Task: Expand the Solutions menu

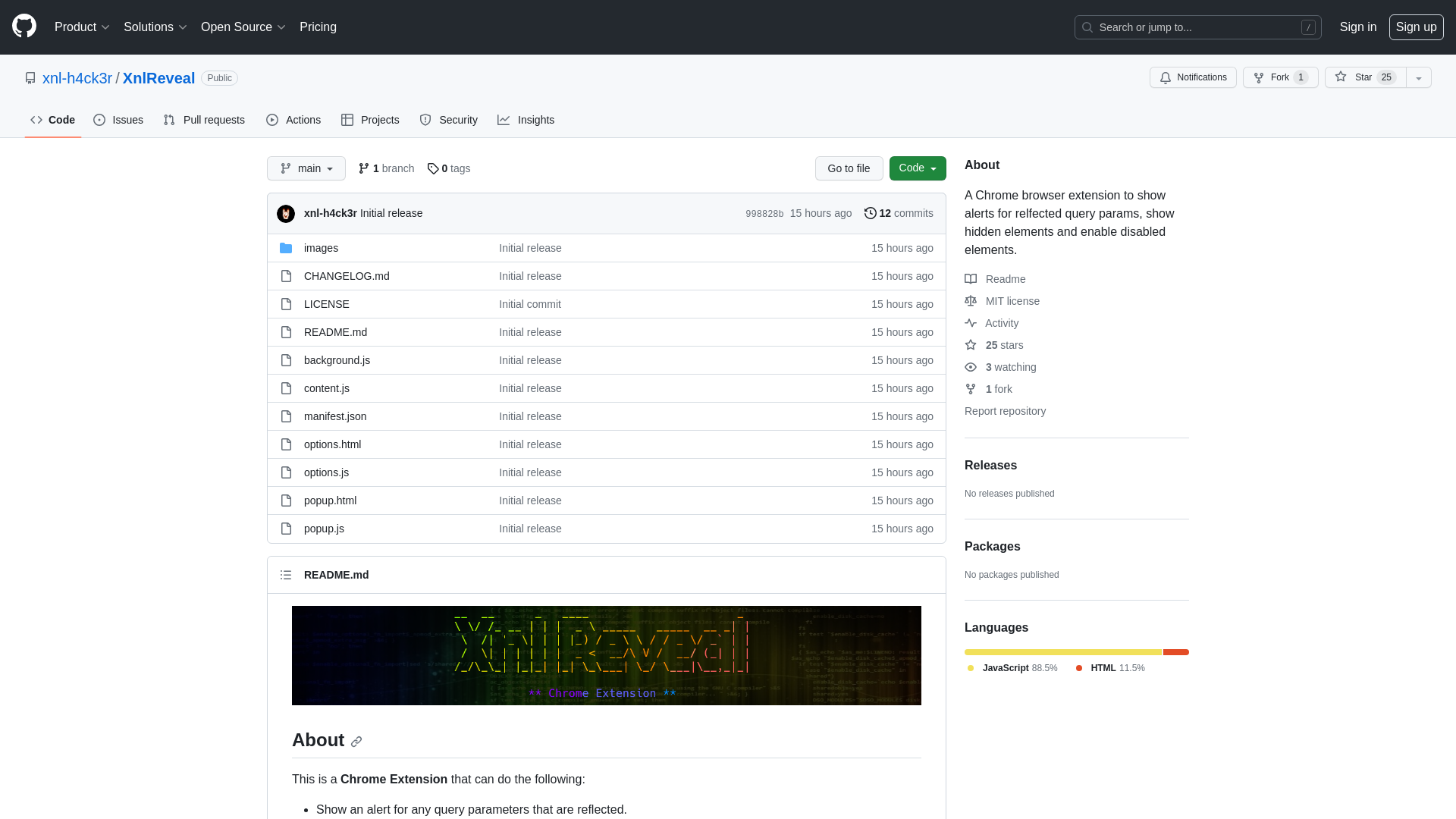Action: 155,27
